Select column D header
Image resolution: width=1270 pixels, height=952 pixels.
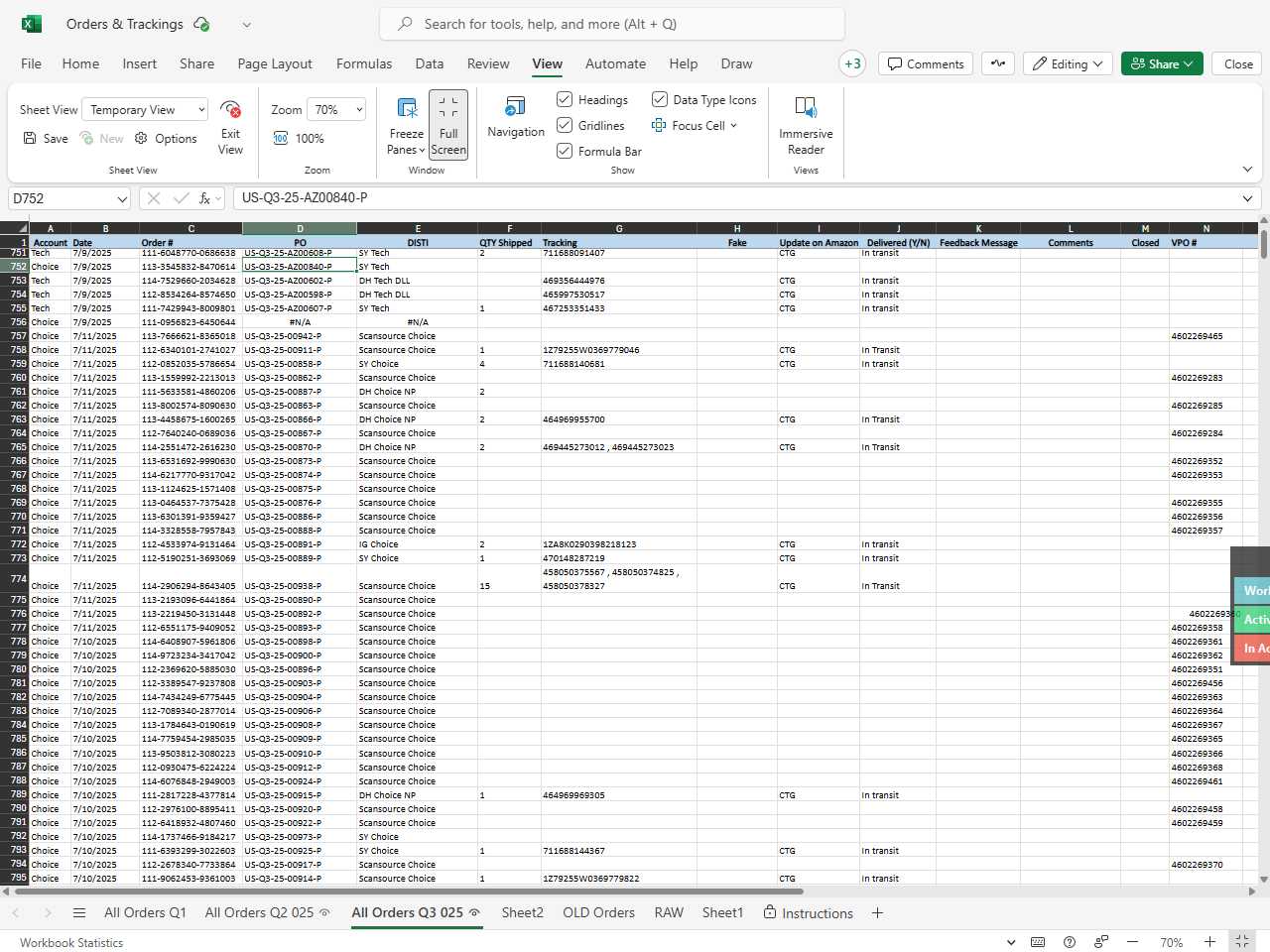click(300, 228)
